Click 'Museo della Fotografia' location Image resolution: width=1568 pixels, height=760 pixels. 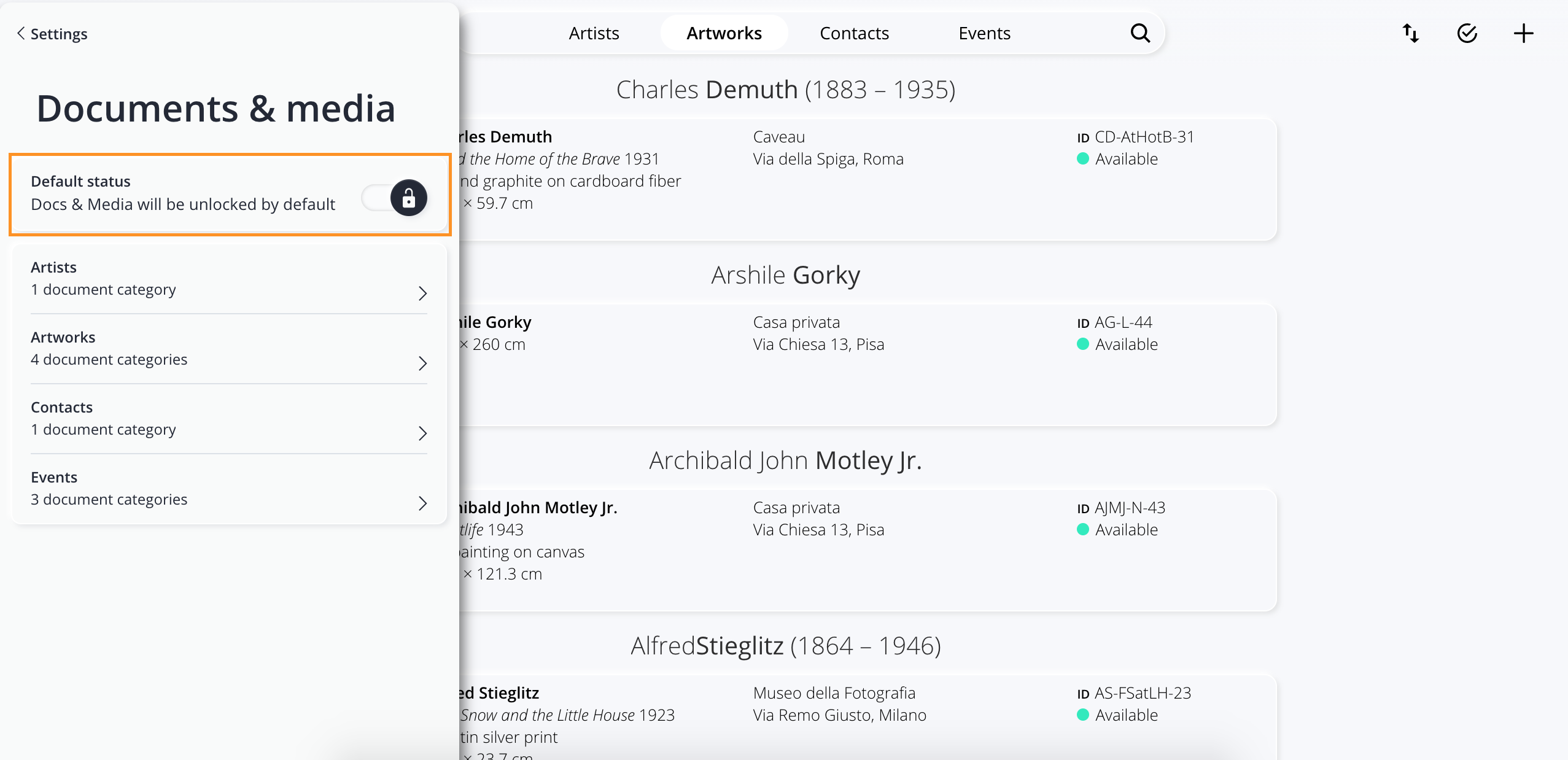(x=834, y=693)
